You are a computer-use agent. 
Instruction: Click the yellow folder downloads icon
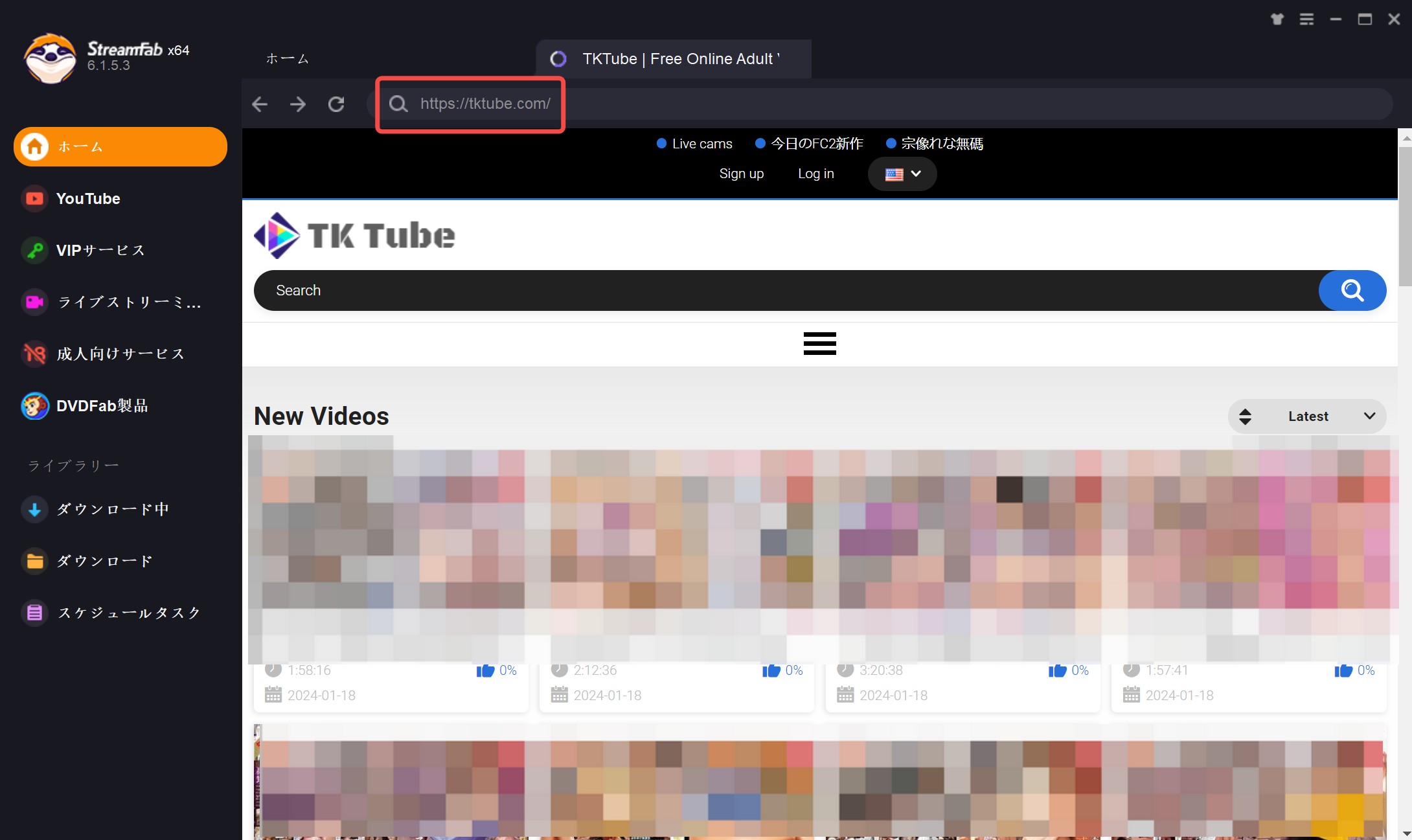point(35,561)
